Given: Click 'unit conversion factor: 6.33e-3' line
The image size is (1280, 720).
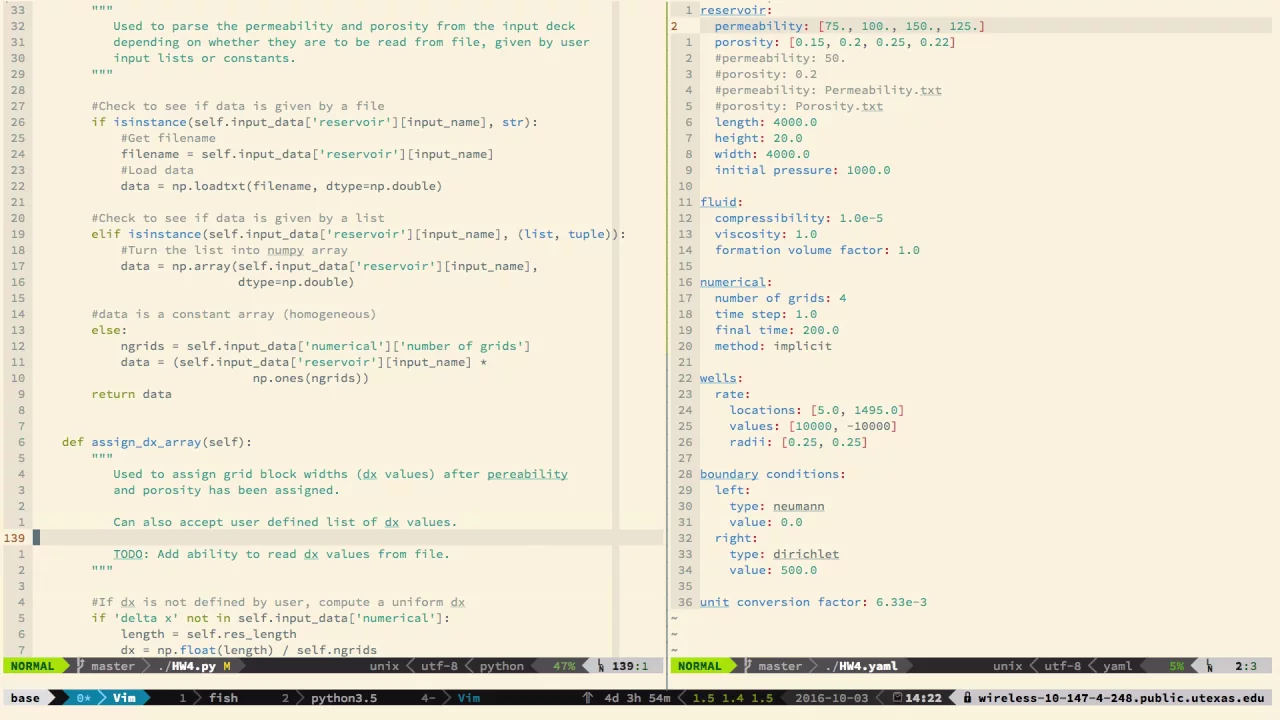Looking at the screenshot, I should point(813,602).
